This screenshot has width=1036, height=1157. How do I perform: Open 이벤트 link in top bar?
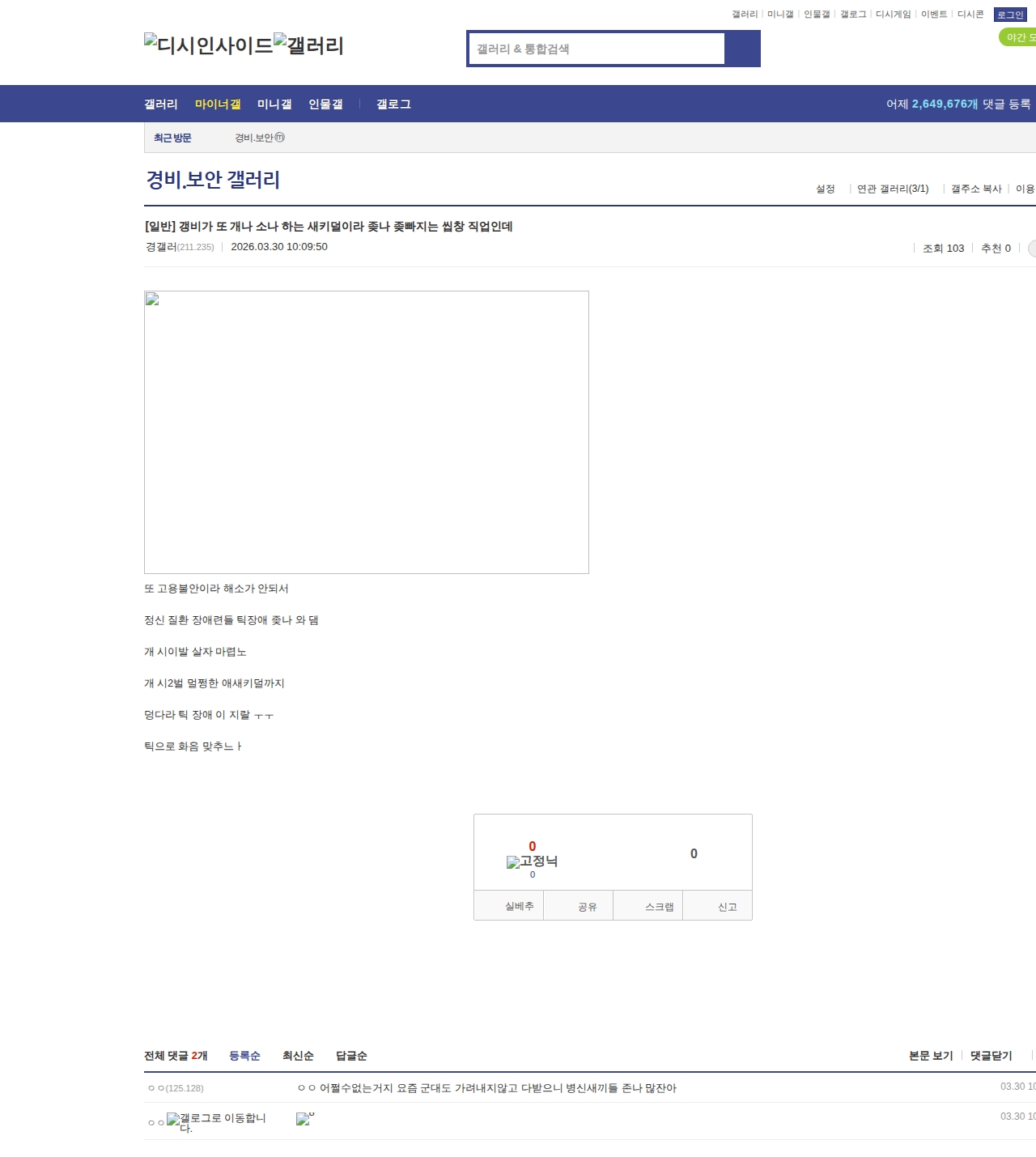pyautogui.click(x=934, y=15)
